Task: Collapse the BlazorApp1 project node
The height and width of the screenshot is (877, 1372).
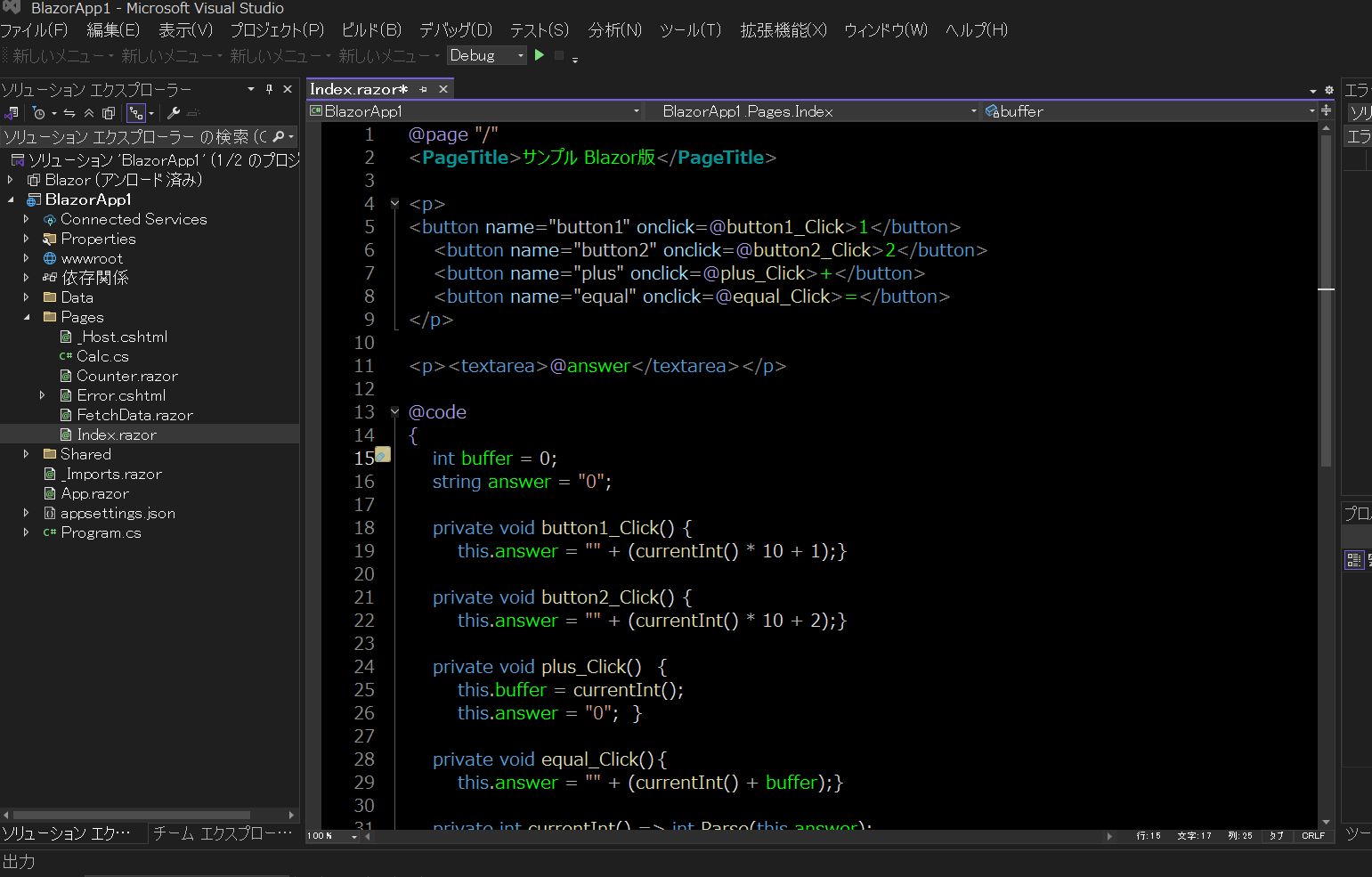Action: pos(11,199)
